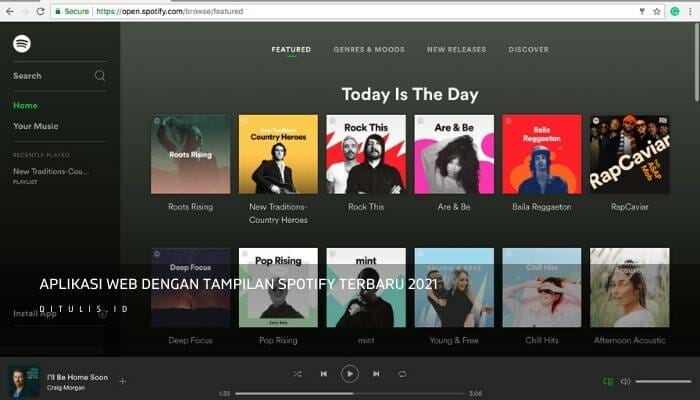Go to Home in sidebar

[25, 105]
